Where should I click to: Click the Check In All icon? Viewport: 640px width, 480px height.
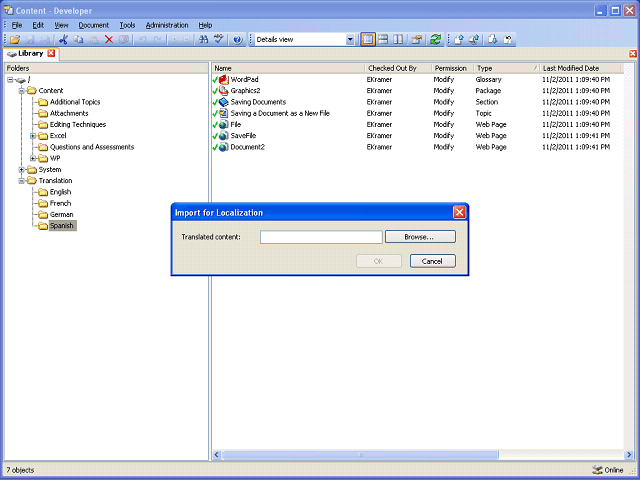pyautogui.click(x=474, y=39)
